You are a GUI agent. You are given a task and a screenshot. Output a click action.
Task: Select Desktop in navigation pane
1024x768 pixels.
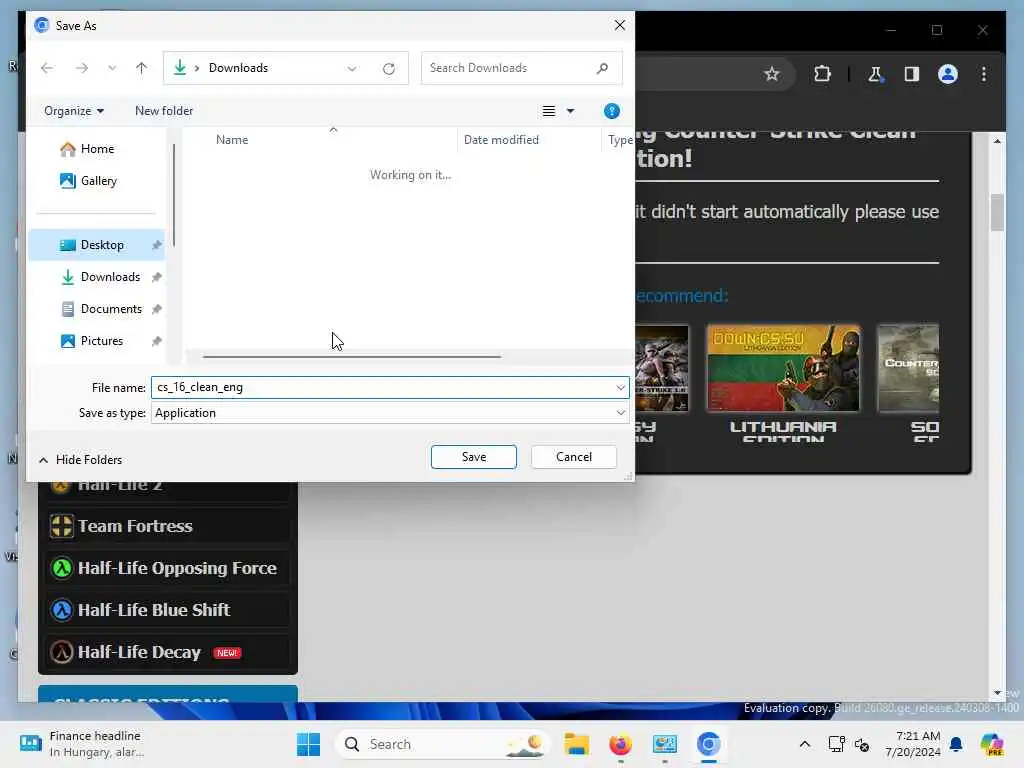[97, 245]
